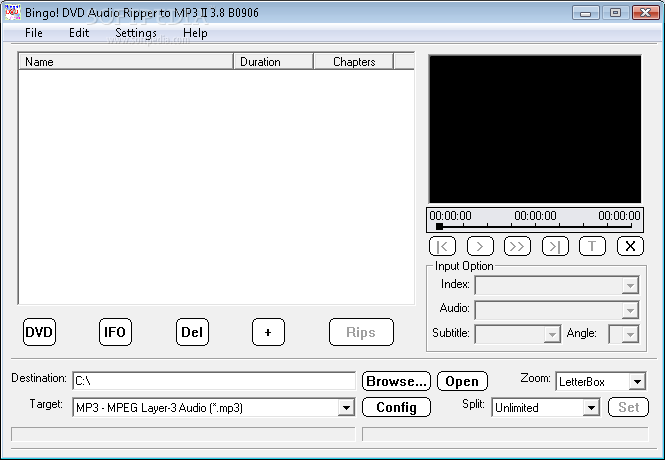Maximize the Bingo! DVD Audio Ripper window

615,13
